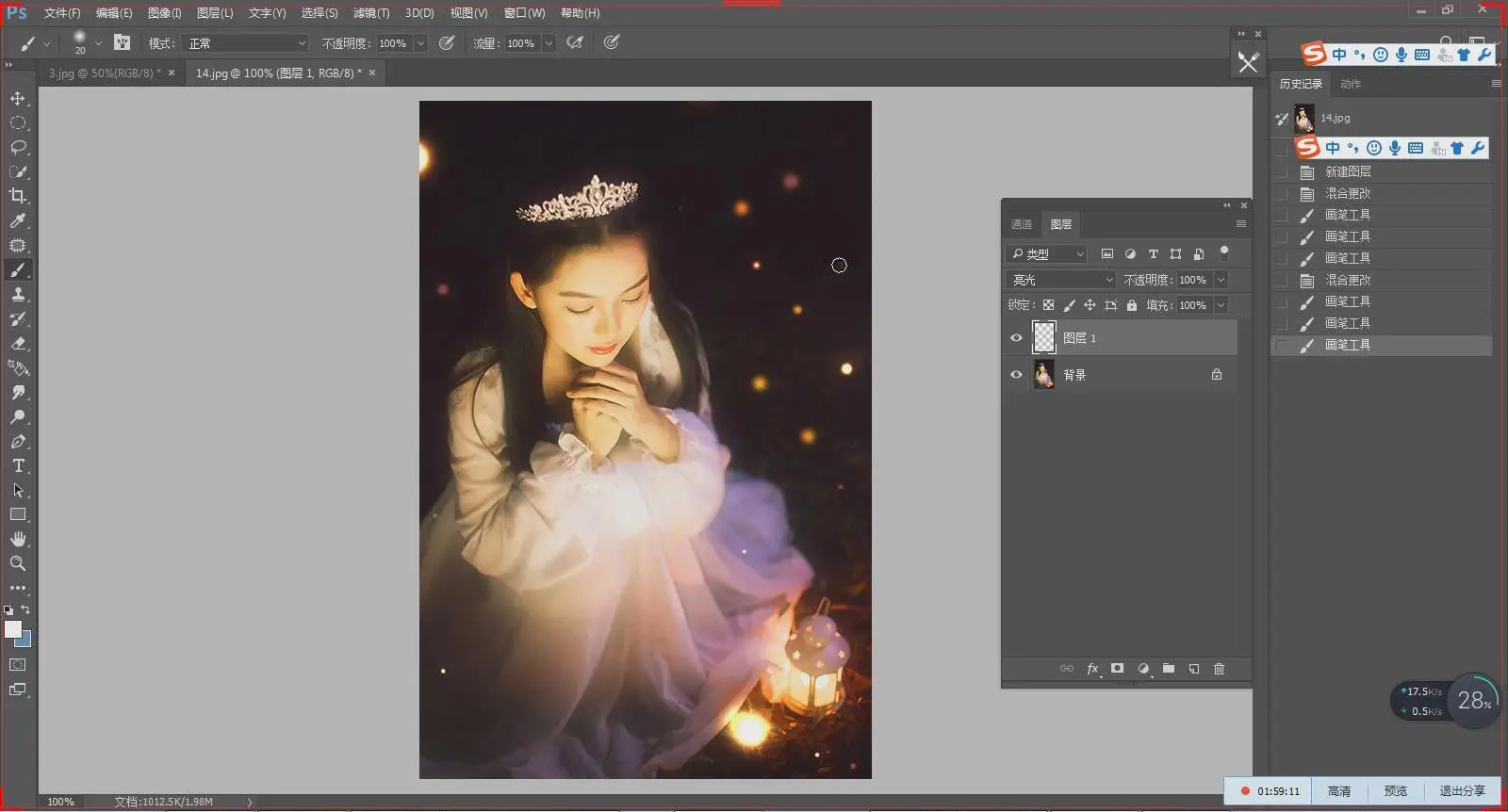Open flow 流量 slider dropdown arrow
This screenshot has width=1508, height=812.
pyautogui.click(x=549, y=43)
